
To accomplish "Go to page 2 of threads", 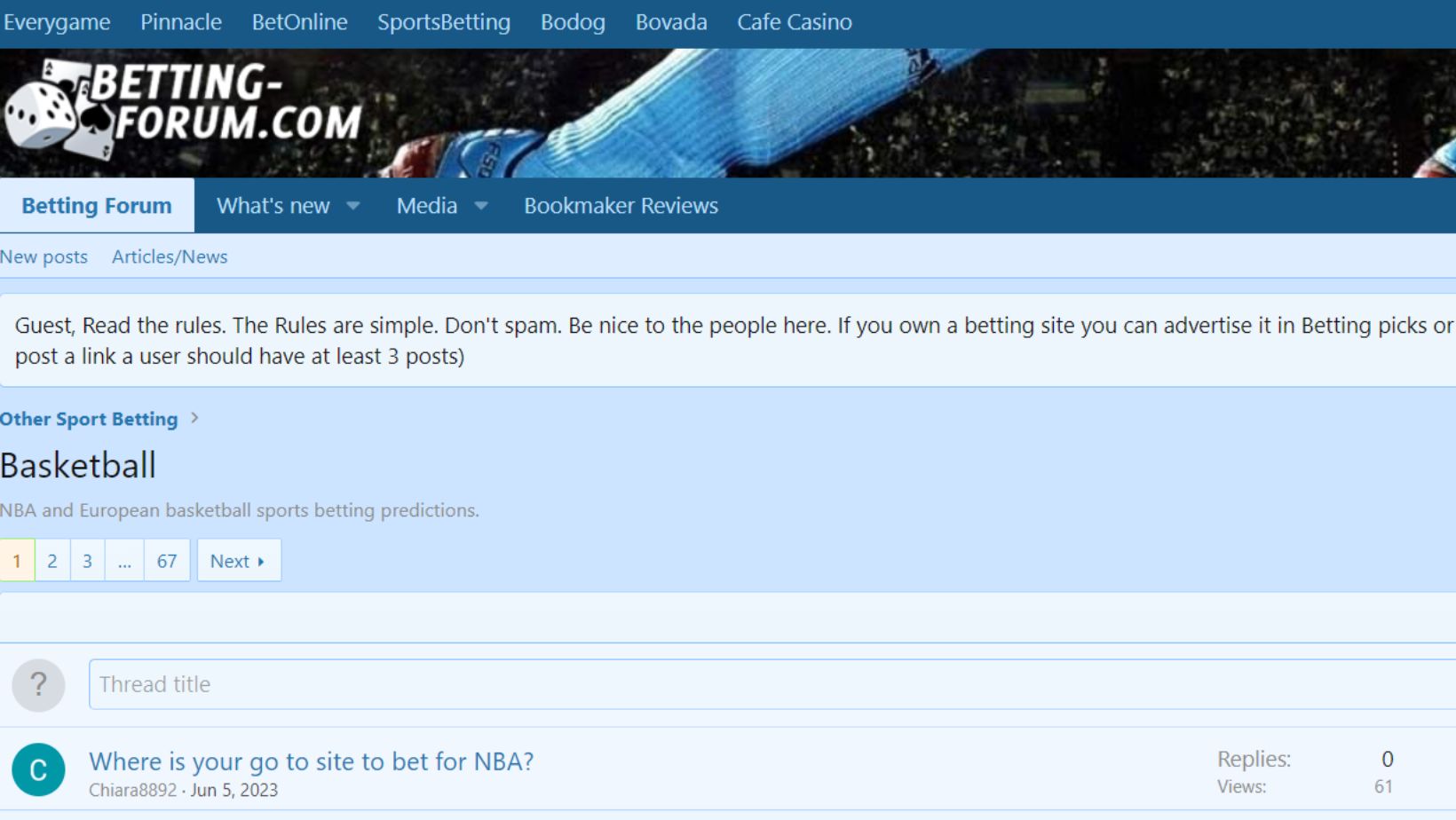I will click(52, 561).
